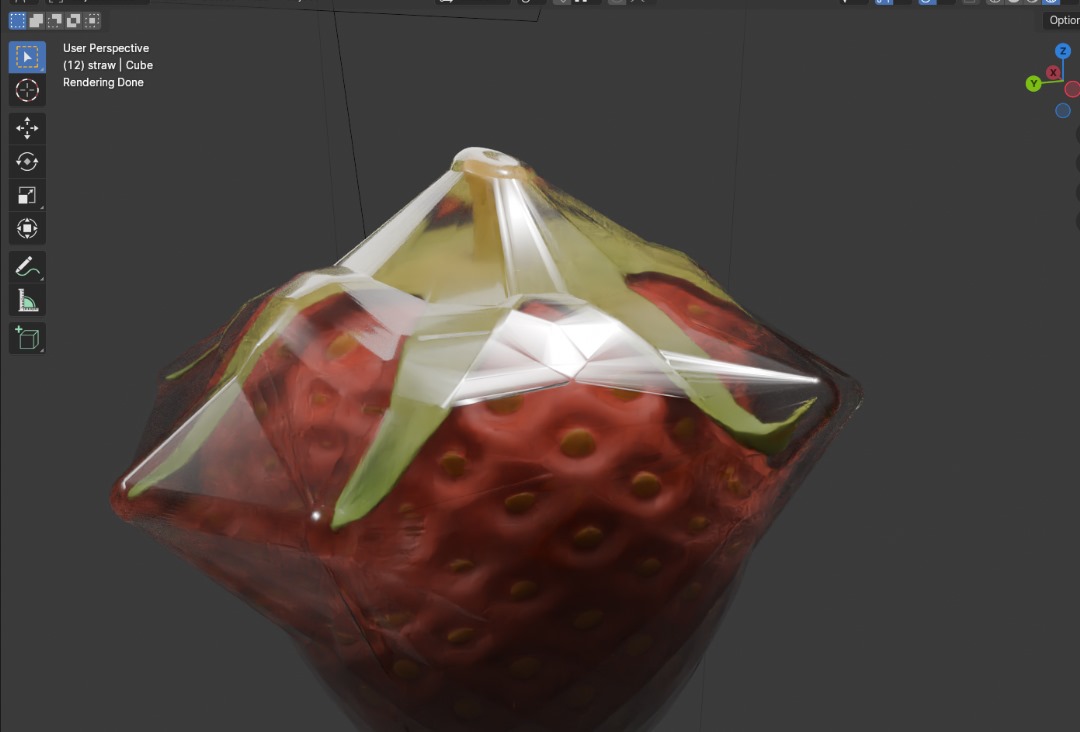The height and width of the screenshot is (732, 1080).
Task: Set selection mode to Subtract
Action: click(x=54, y=21)
